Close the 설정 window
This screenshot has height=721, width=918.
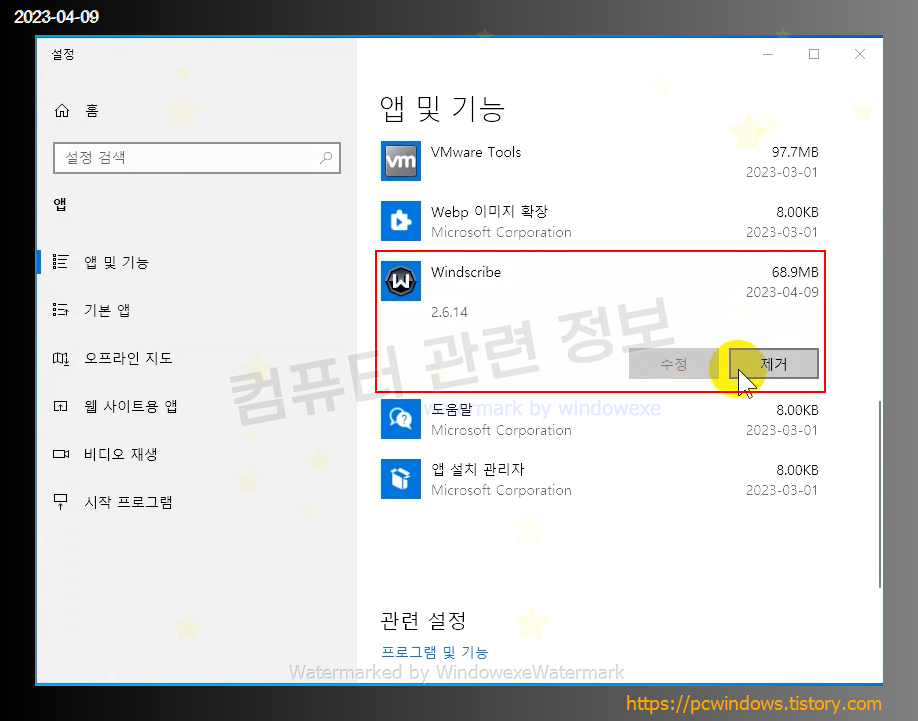[x=859, y=54]
